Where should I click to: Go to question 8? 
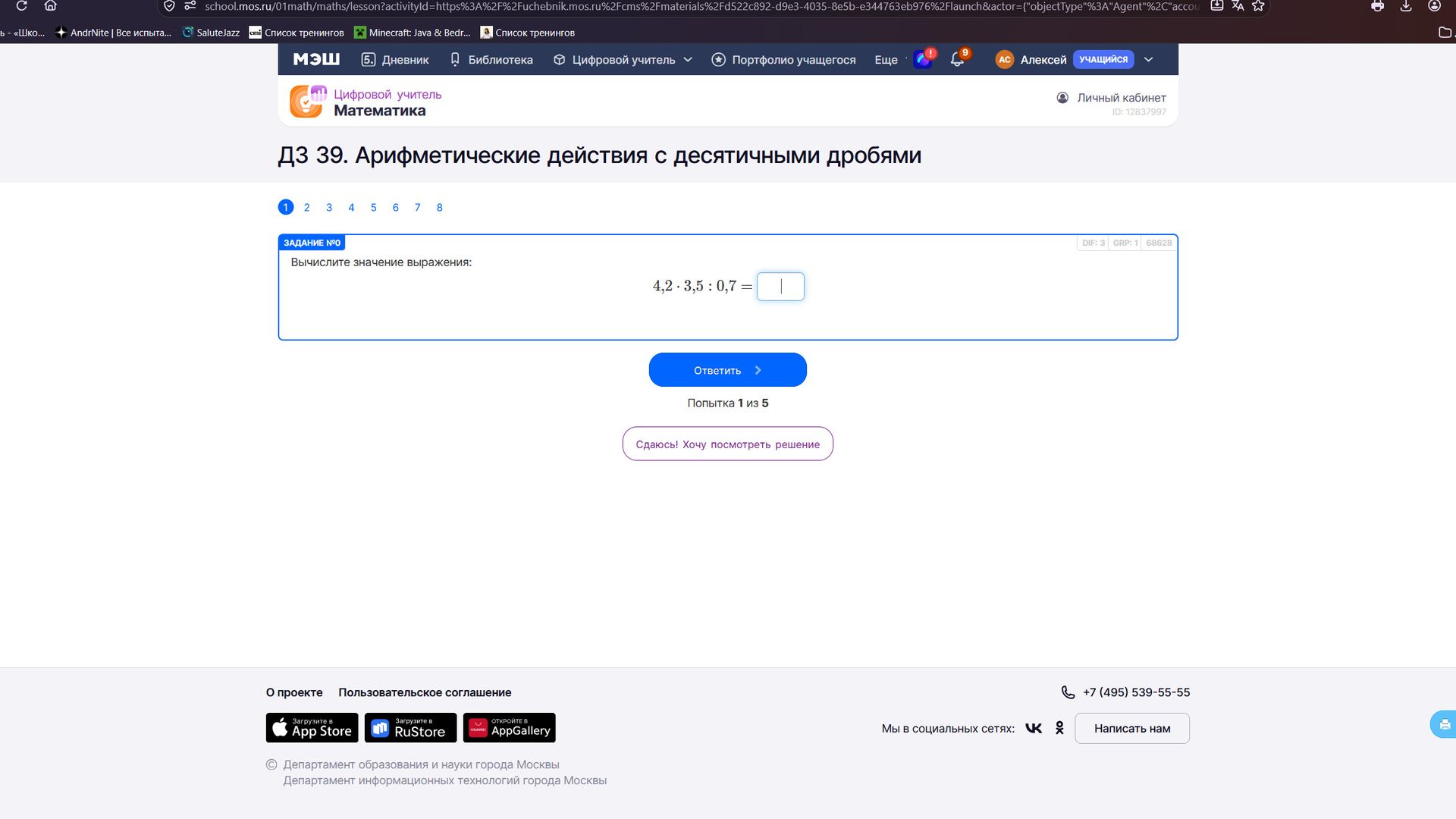[x=439, y=207]
